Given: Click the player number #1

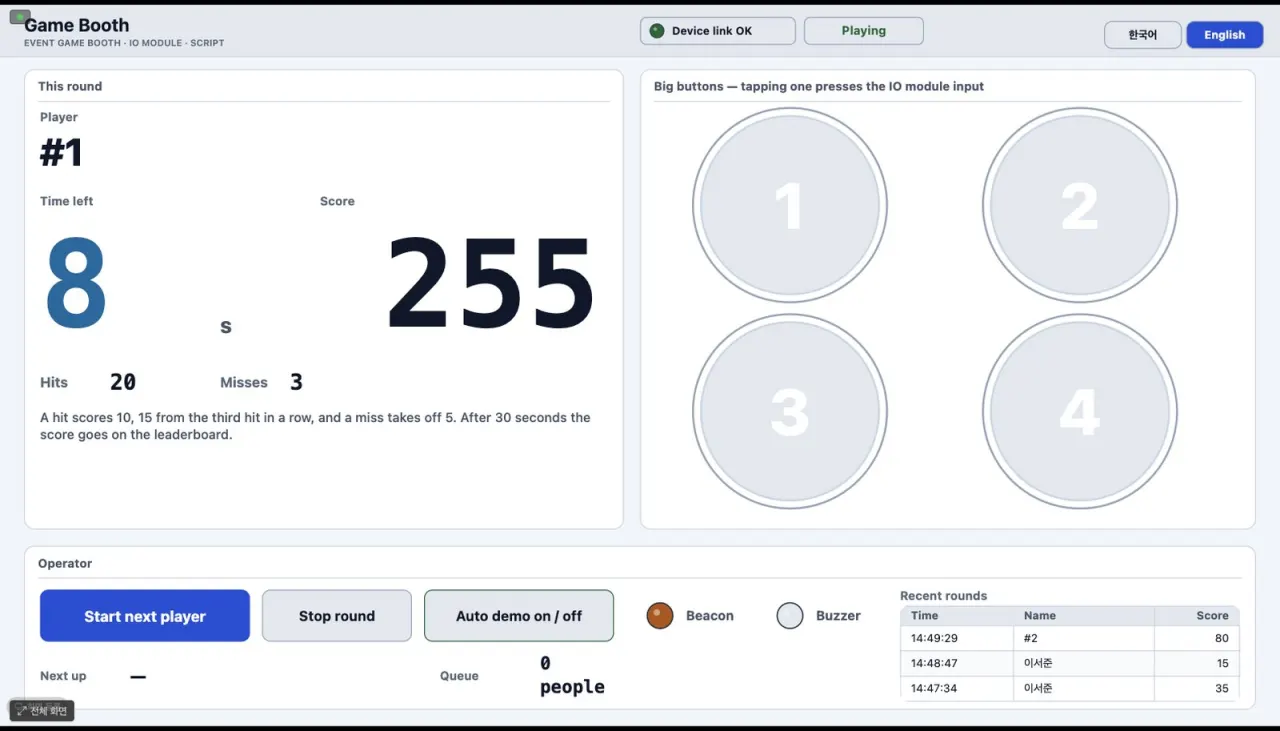Looking at the screenshot, I should [x=61, y=153].
